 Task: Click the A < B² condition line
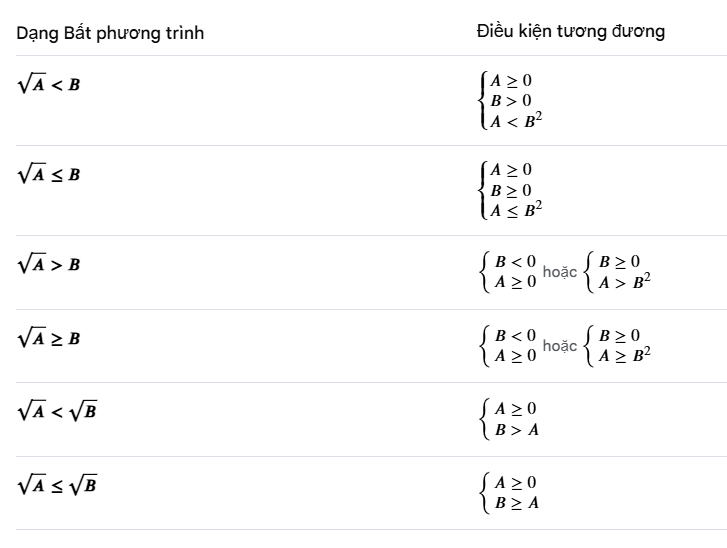click(515, 121)
